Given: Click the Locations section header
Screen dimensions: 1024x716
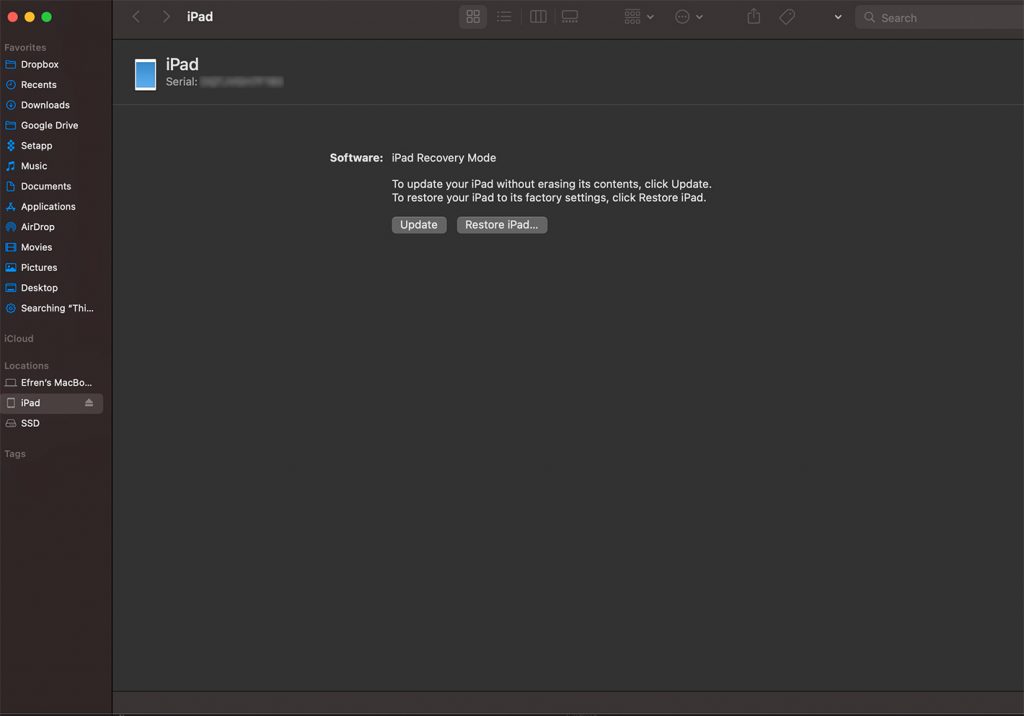Looking at the screenshot, I should tap(26, 366).
